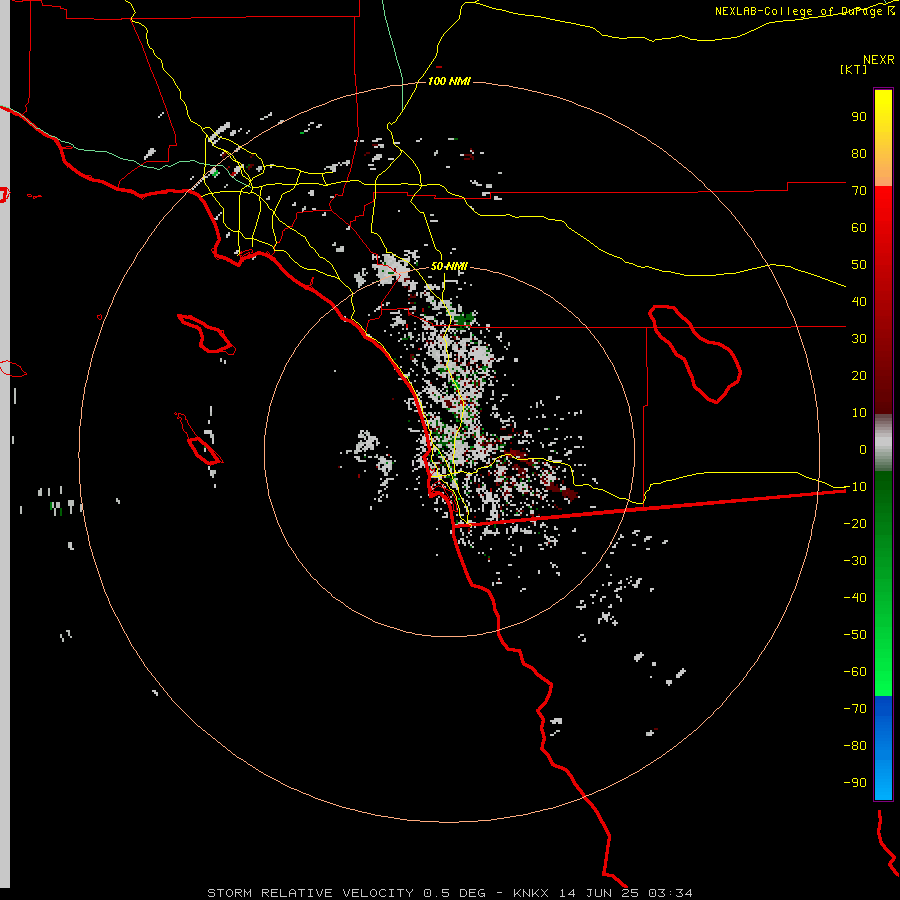Select the 20 value on the velocity scale
The height and width of the screenshot is (900, 900).
(859, 375)
